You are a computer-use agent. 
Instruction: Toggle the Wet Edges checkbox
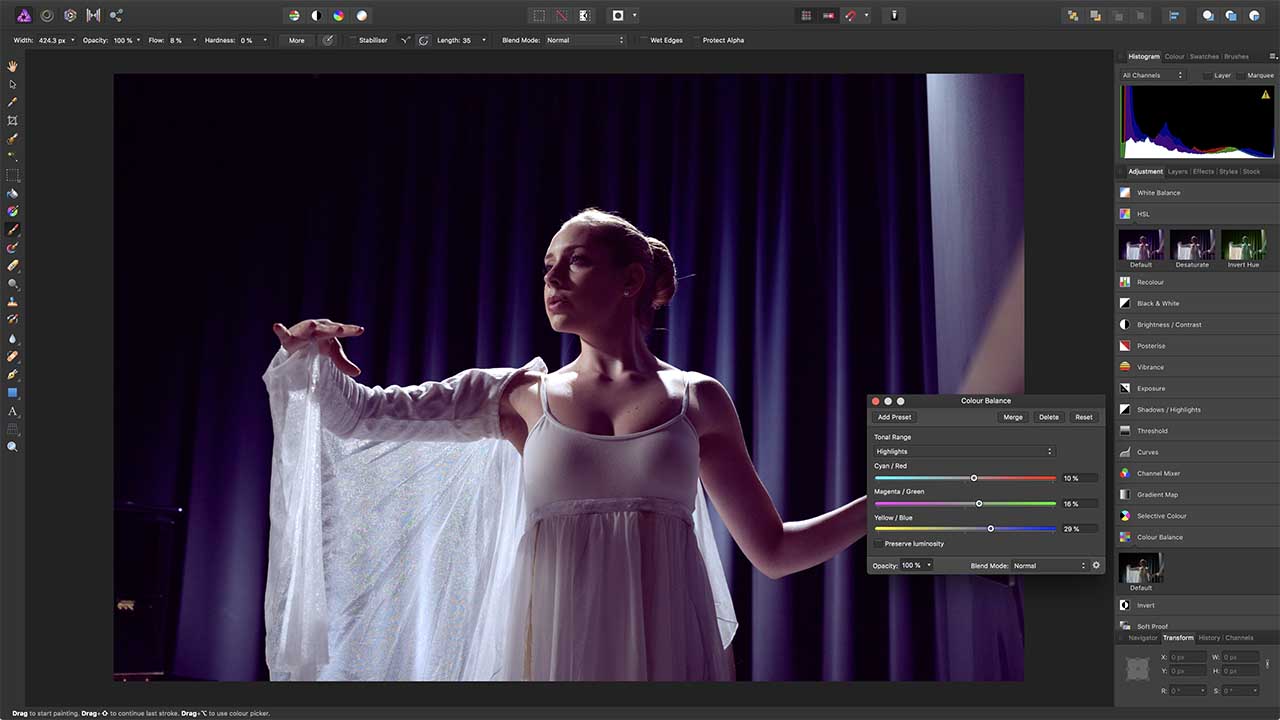[x=643, y=40]
